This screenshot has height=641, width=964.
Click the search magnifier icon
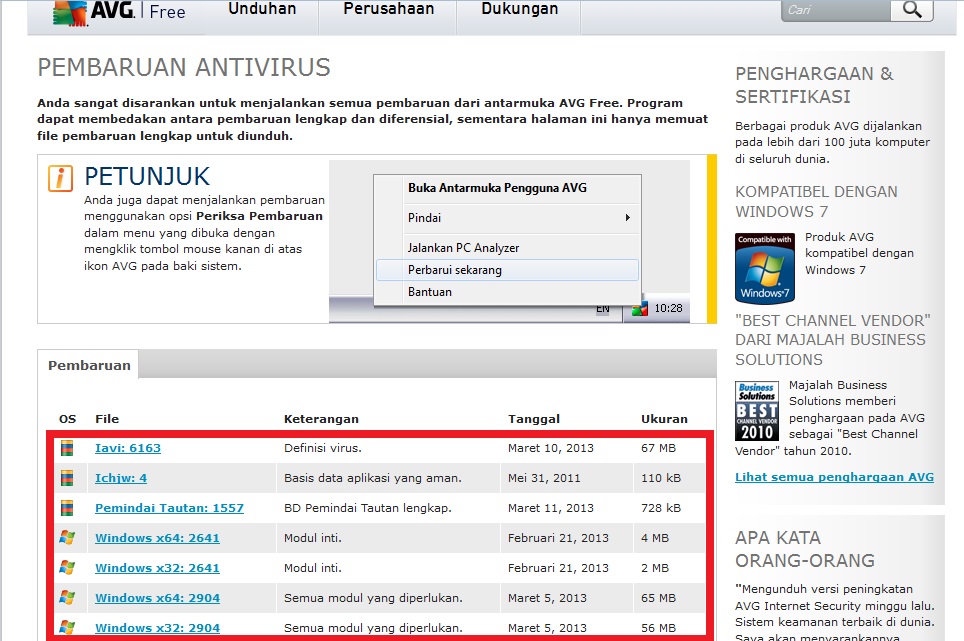(912, 10)
